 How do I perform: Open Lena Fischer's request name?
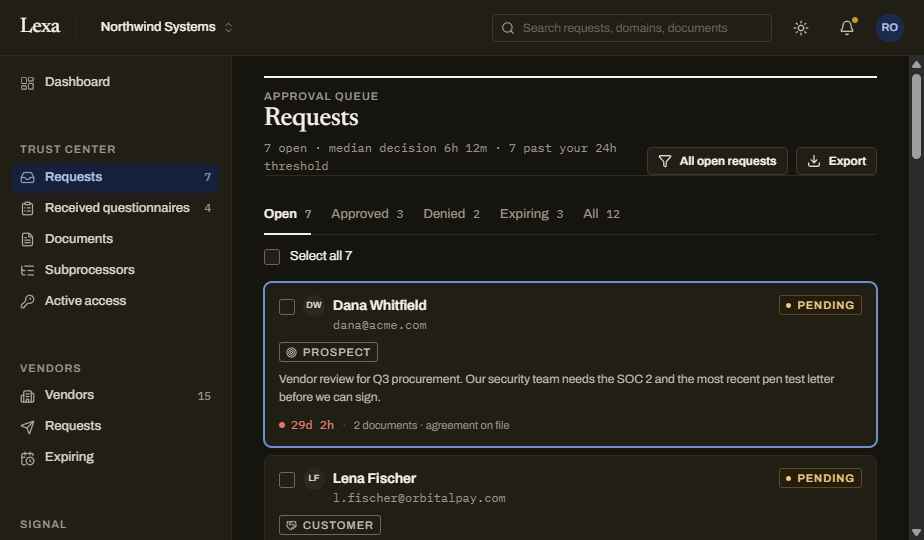pos(374,478)
